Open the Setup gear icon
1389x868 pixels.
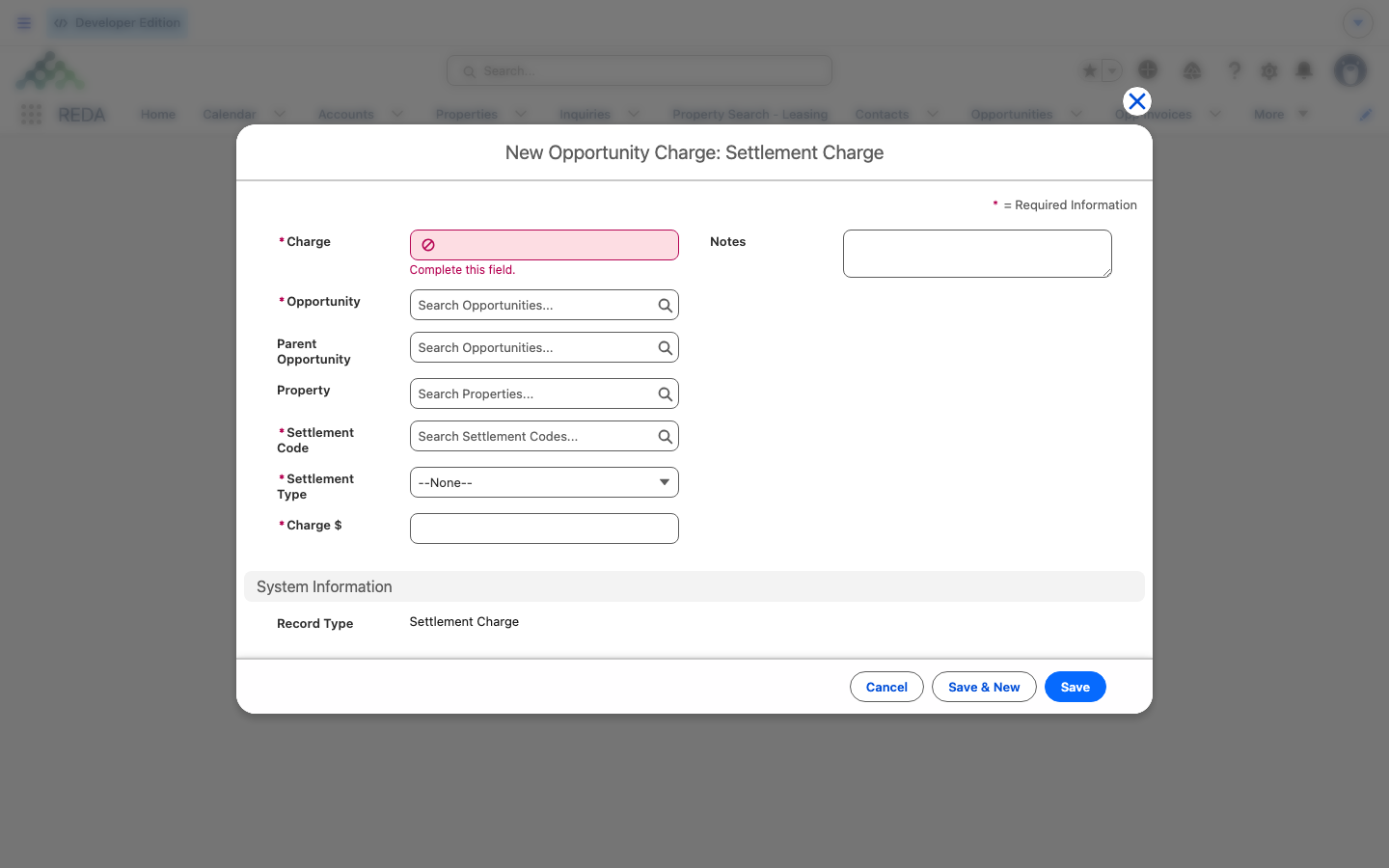tap(1269, 70)
